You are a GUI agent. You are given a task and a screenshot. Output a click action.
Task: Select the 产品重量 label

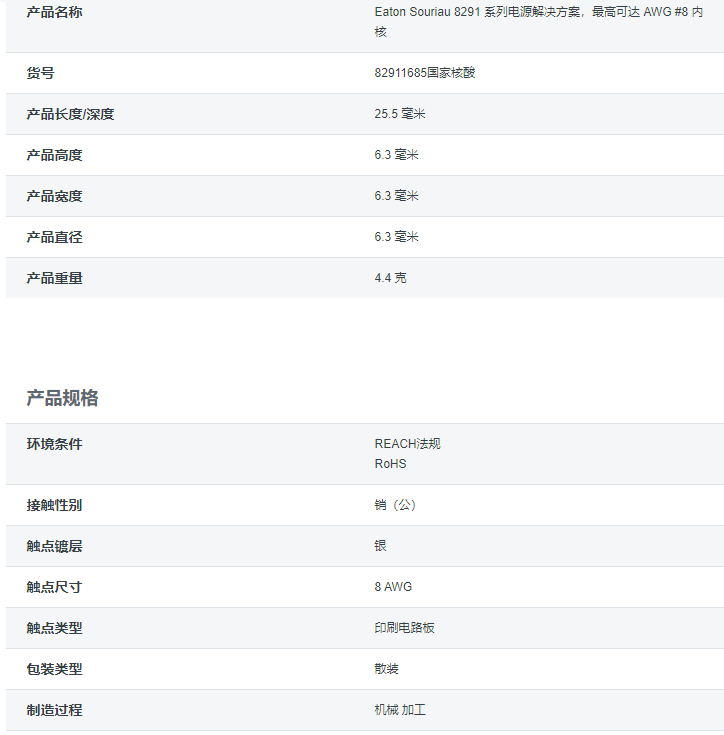[54, 278]
